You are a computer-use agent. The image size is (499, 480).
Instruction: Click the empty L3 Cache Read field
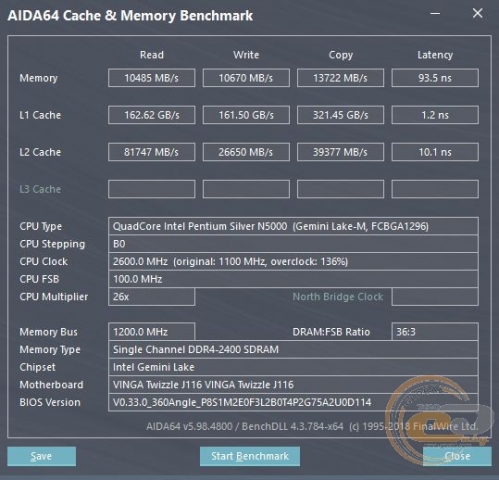point(152,189)
